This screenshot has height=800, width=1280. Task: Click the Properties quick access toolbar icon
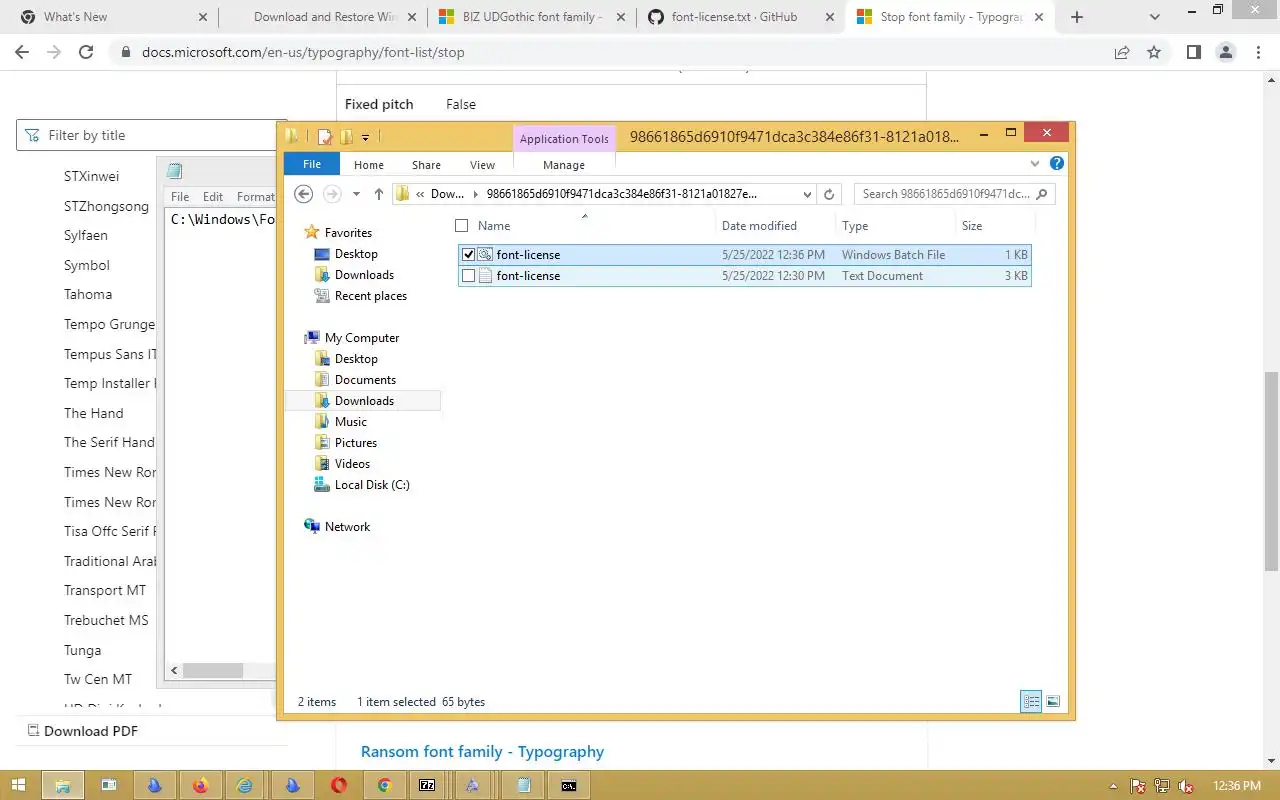pyautogui.click(x=324, y=137)
